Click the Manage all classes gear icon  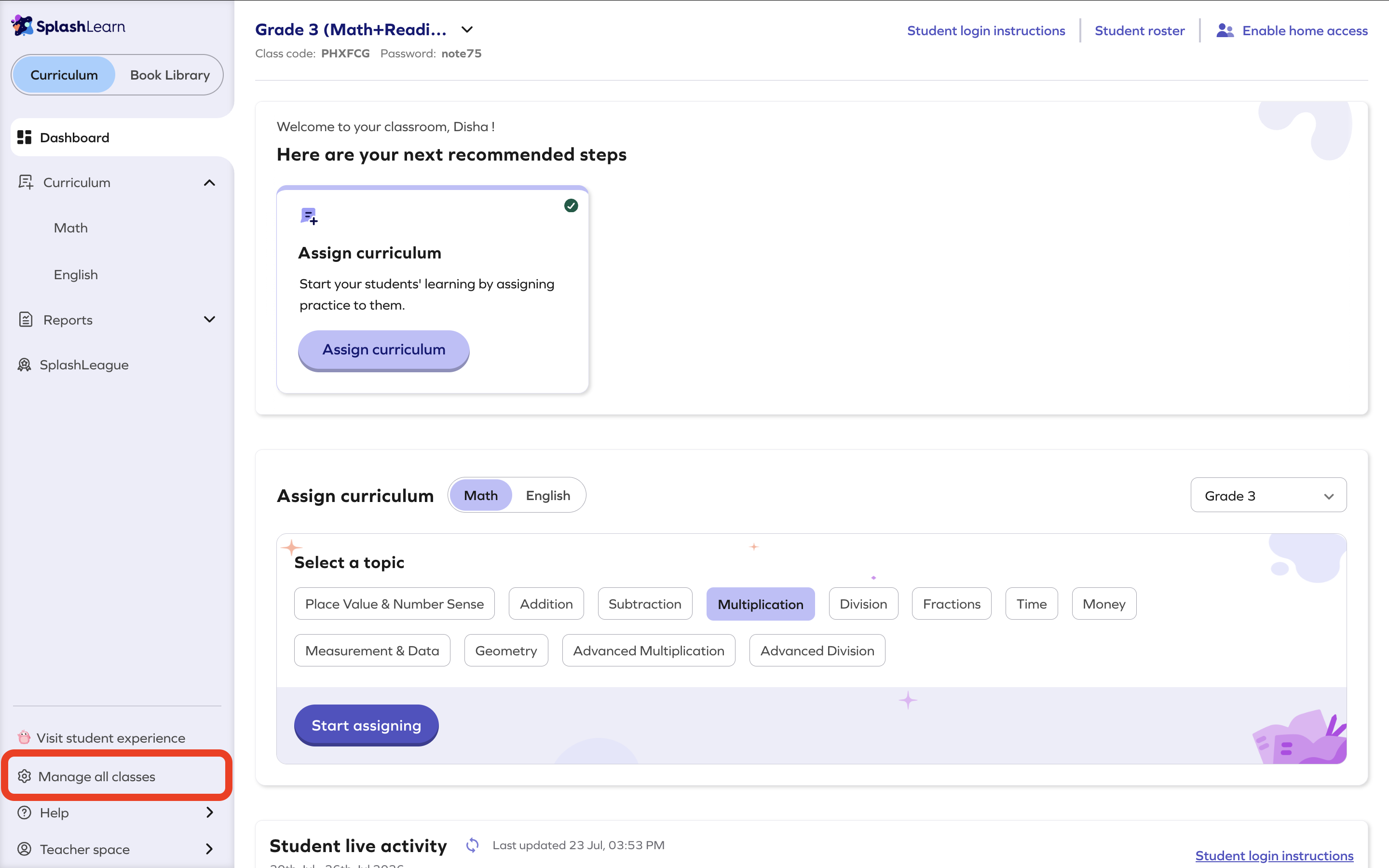[24, 776]
